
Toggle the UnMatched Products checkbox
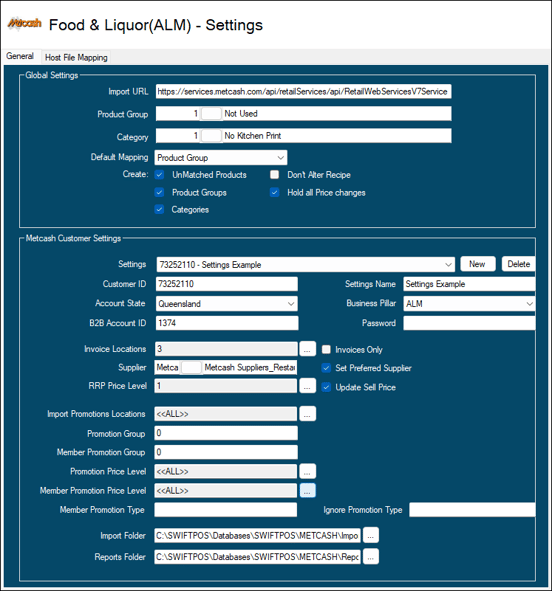[x=159, y=175]
